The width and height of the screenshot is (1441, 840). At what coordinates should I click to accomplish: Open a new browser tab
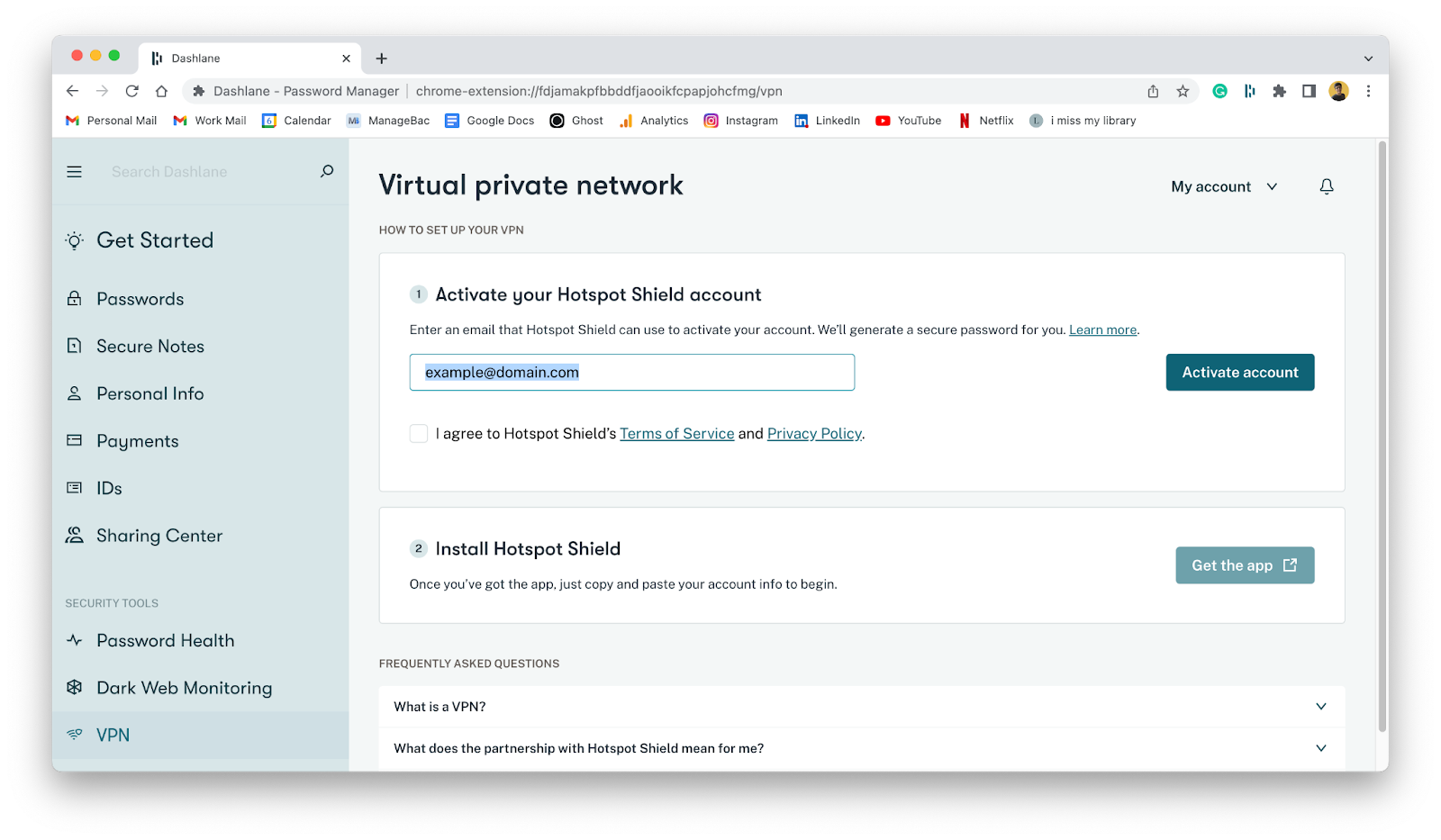382,59
